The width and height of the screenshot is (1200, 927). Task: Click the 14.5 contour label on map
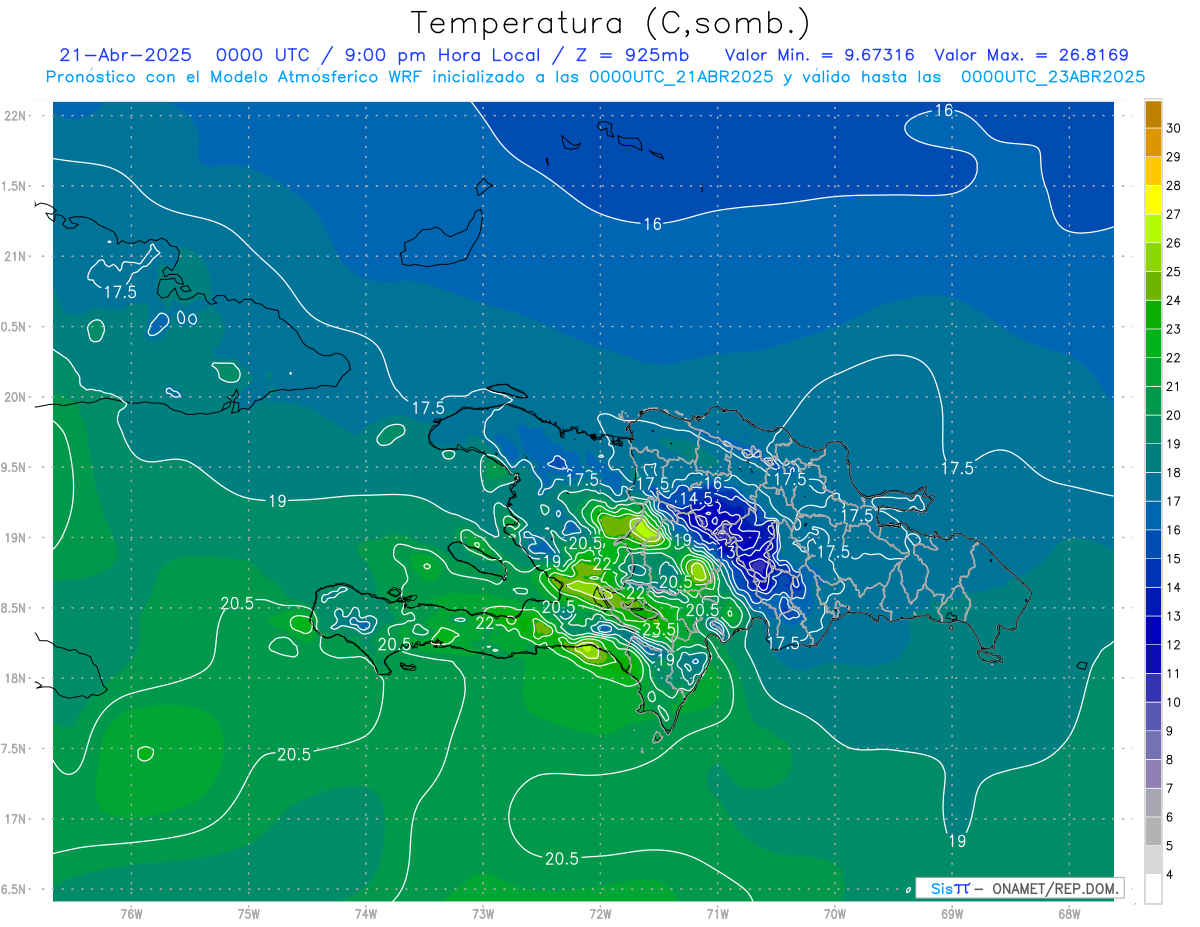696,498
